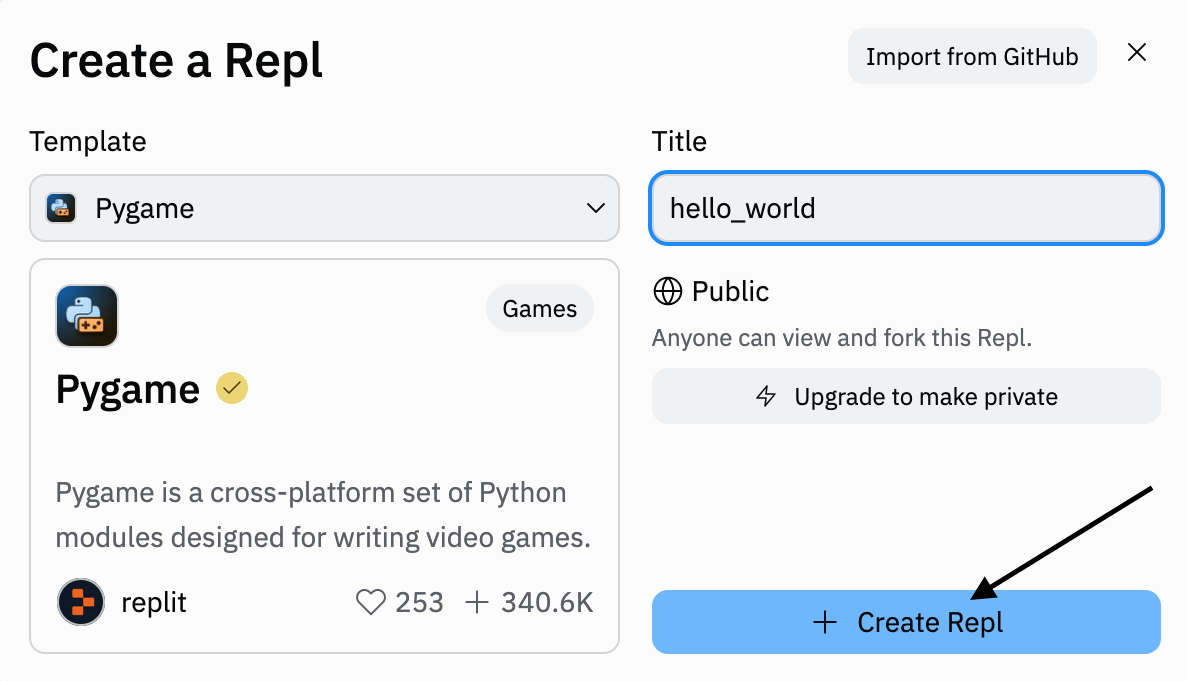
Task: Click the 253 likes count
Action: pos(419,602)
